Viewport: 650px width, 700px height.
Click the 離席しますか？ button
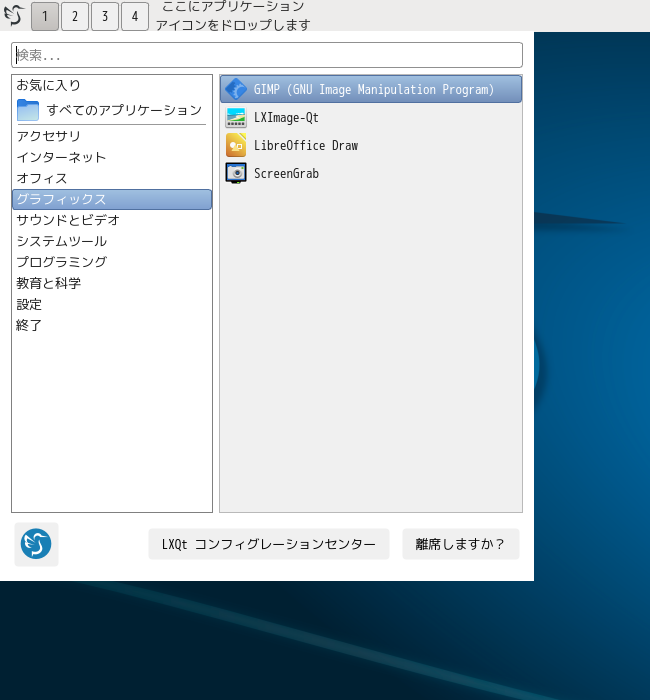(460, 544)
